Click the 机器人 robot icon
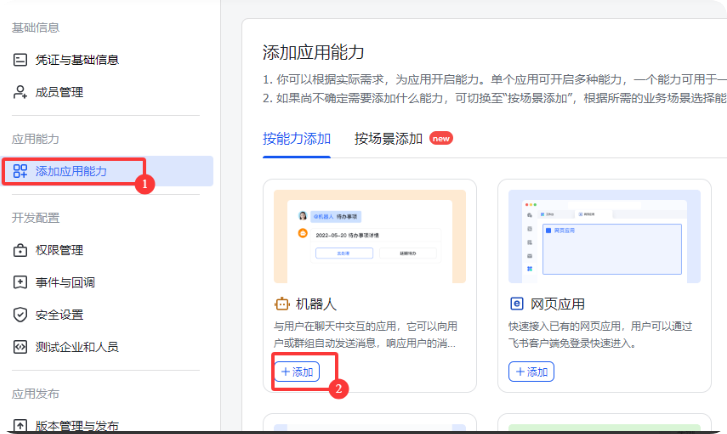727x434 pixels. coord(281,303)
